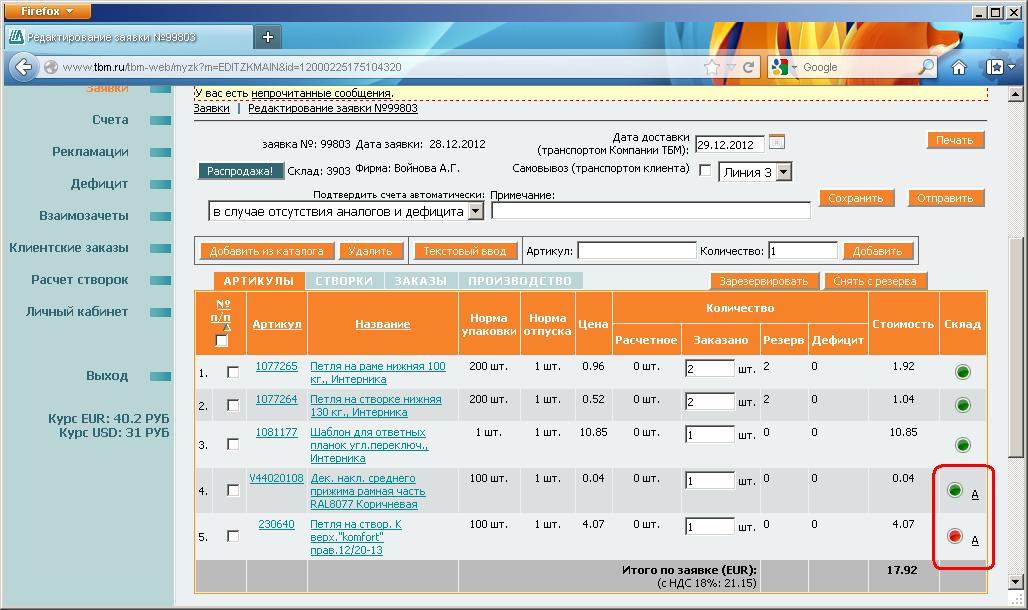Click the browser back arrow button

pyautogui.click(x=24, y=67)
